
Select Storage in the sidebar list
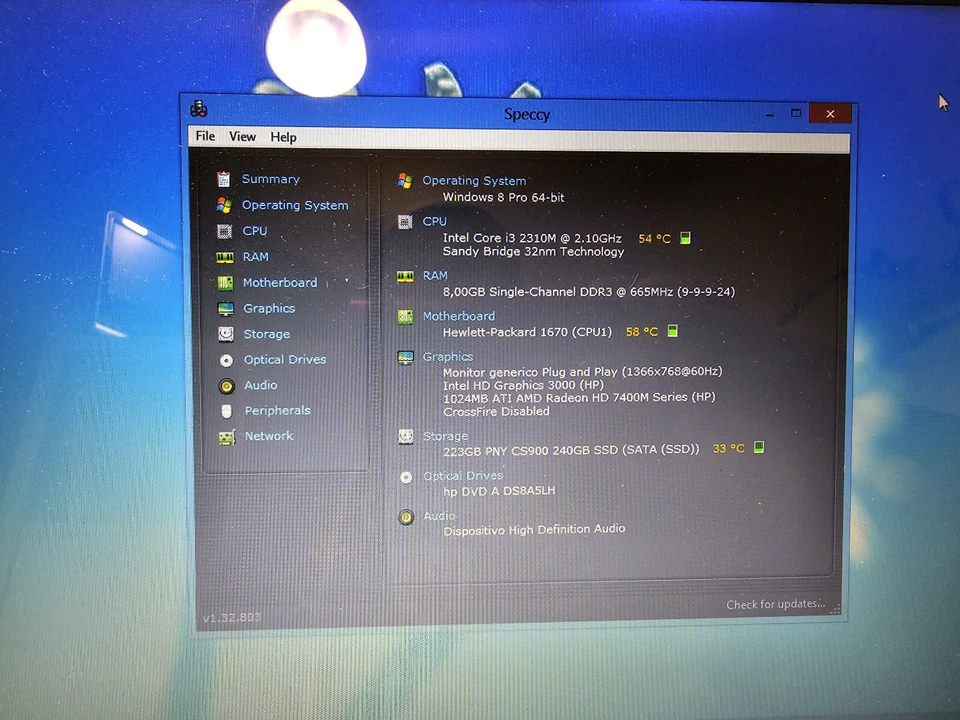267,334
